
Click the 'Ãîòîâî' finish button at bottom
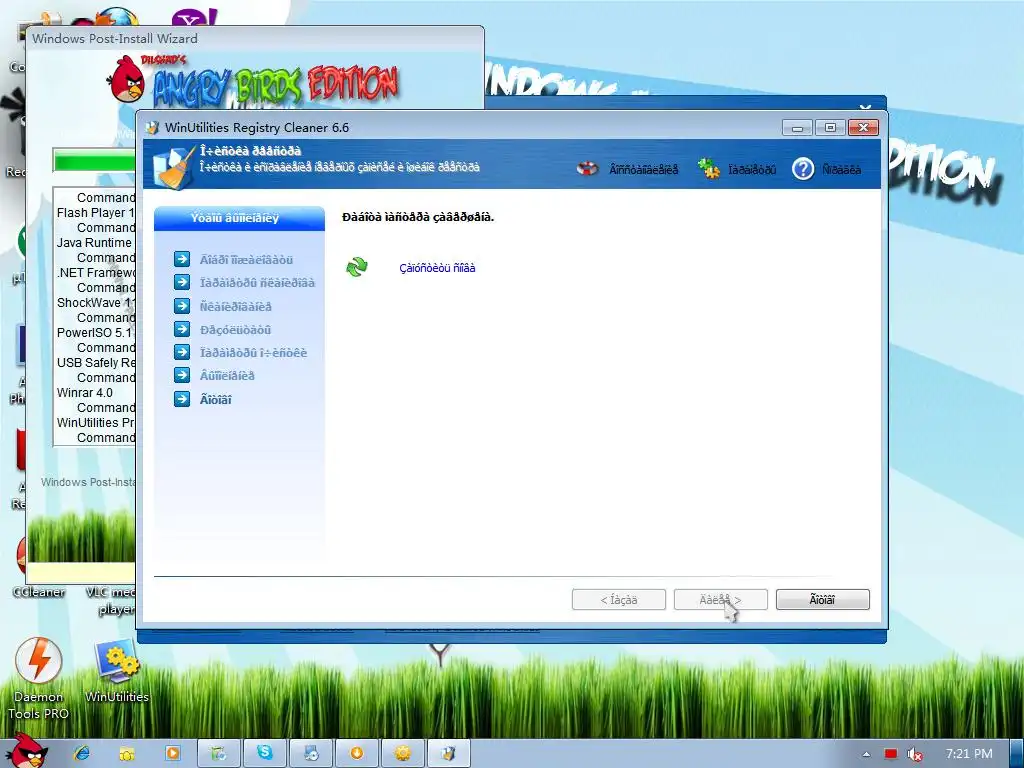pos(822,600)
